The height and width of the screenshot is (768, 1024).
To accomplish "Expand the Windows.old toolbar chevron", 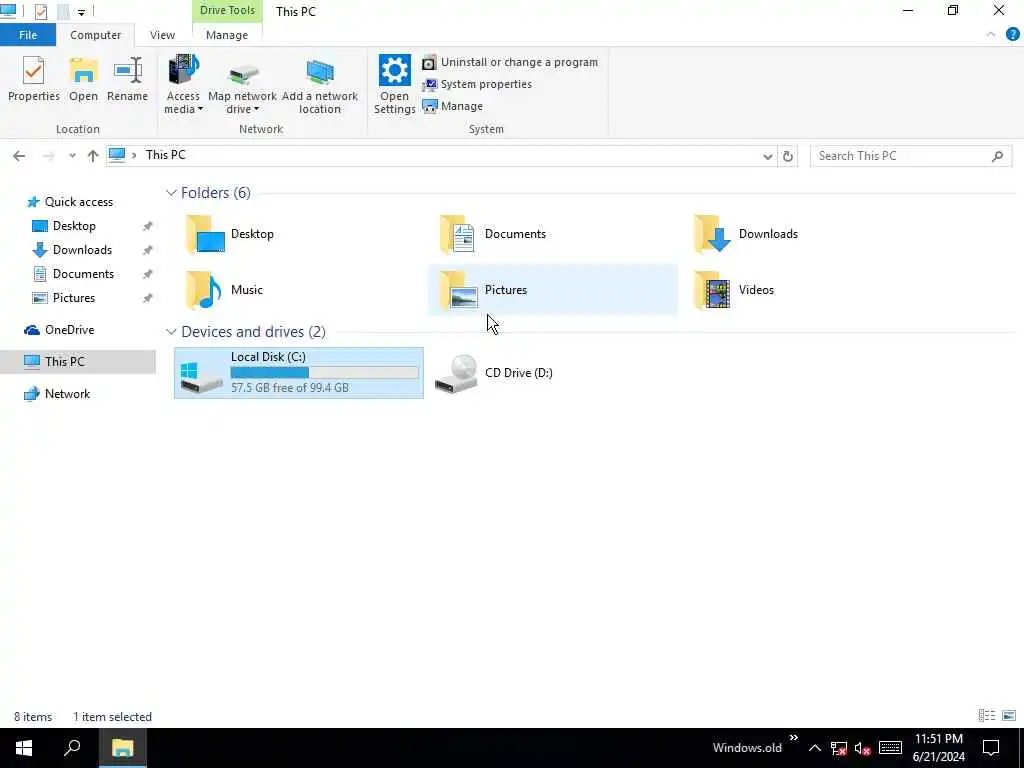I will [x=793, y=738].
